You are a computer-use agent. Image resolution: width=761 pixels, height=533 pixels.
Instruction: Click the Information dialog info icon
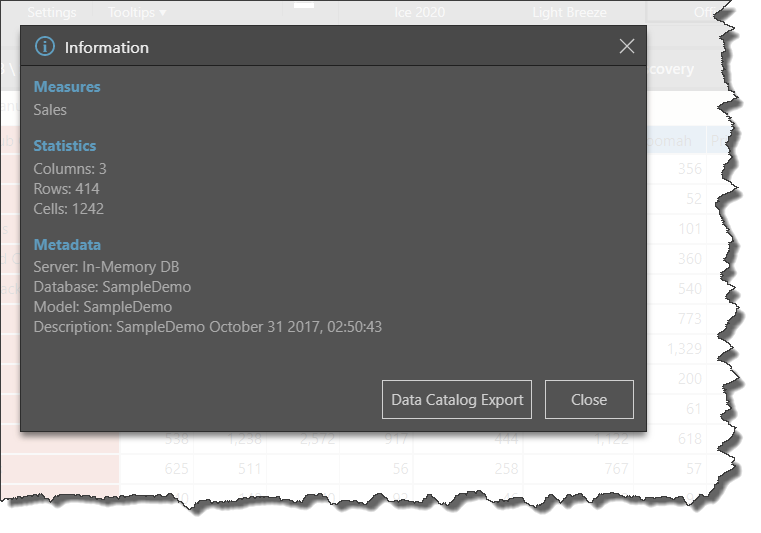(x=44, y=47)
